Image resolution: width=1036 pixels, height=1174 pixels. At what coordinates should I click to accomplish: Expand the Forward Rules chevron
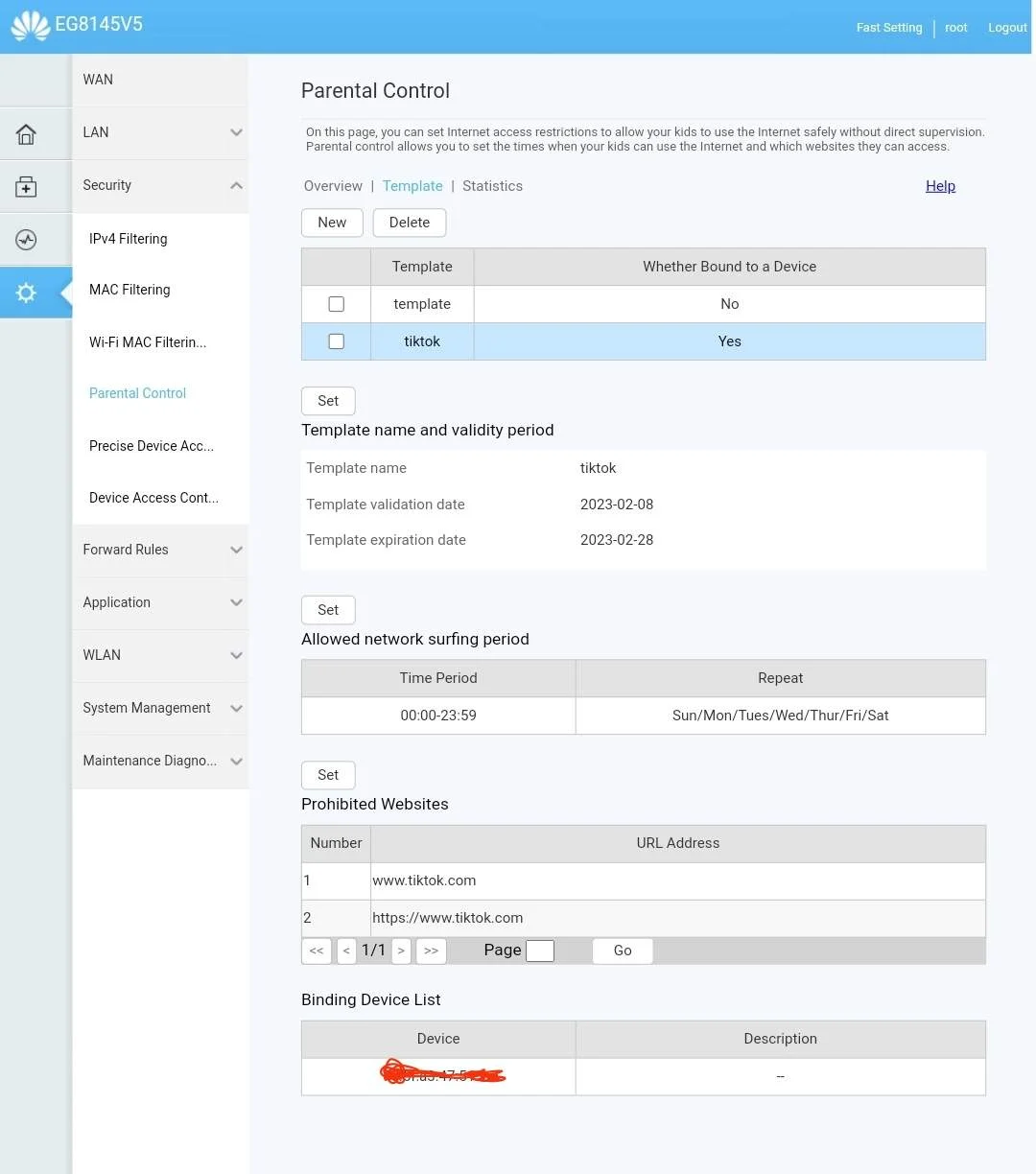(236, 550)
